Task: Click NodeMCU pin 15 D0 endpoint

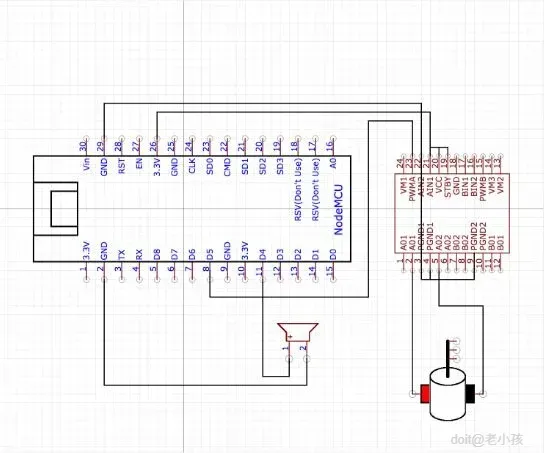Action: pos(333,280)
